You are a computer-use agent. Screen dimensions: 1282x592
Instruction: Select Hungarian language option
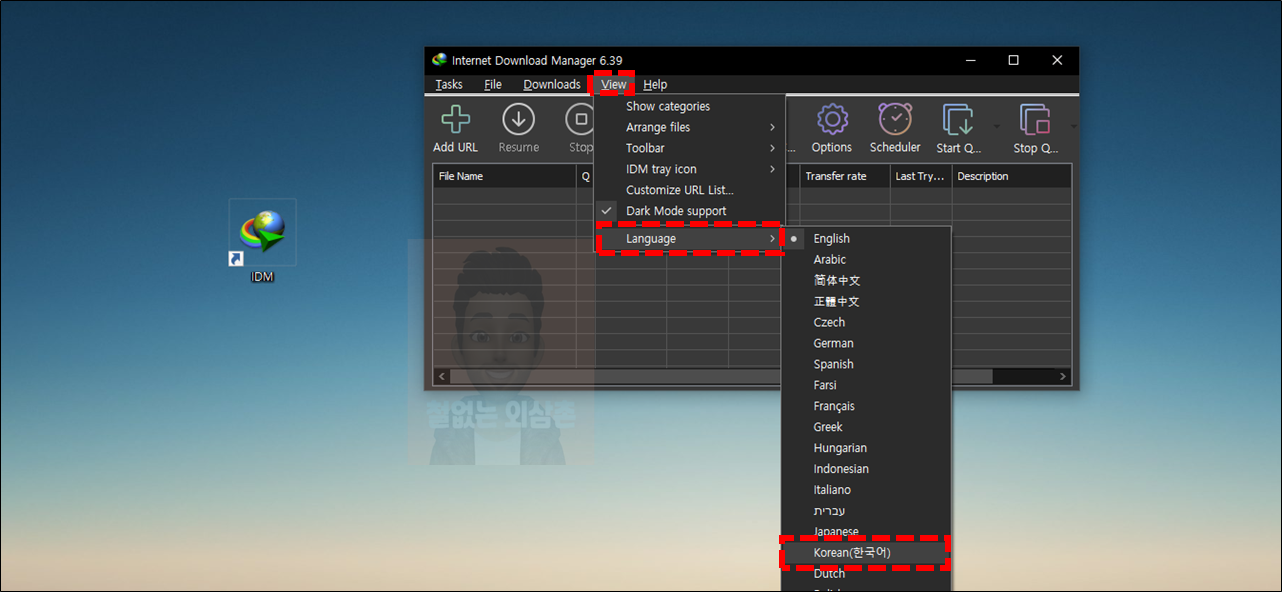click(x=866, y=448)
